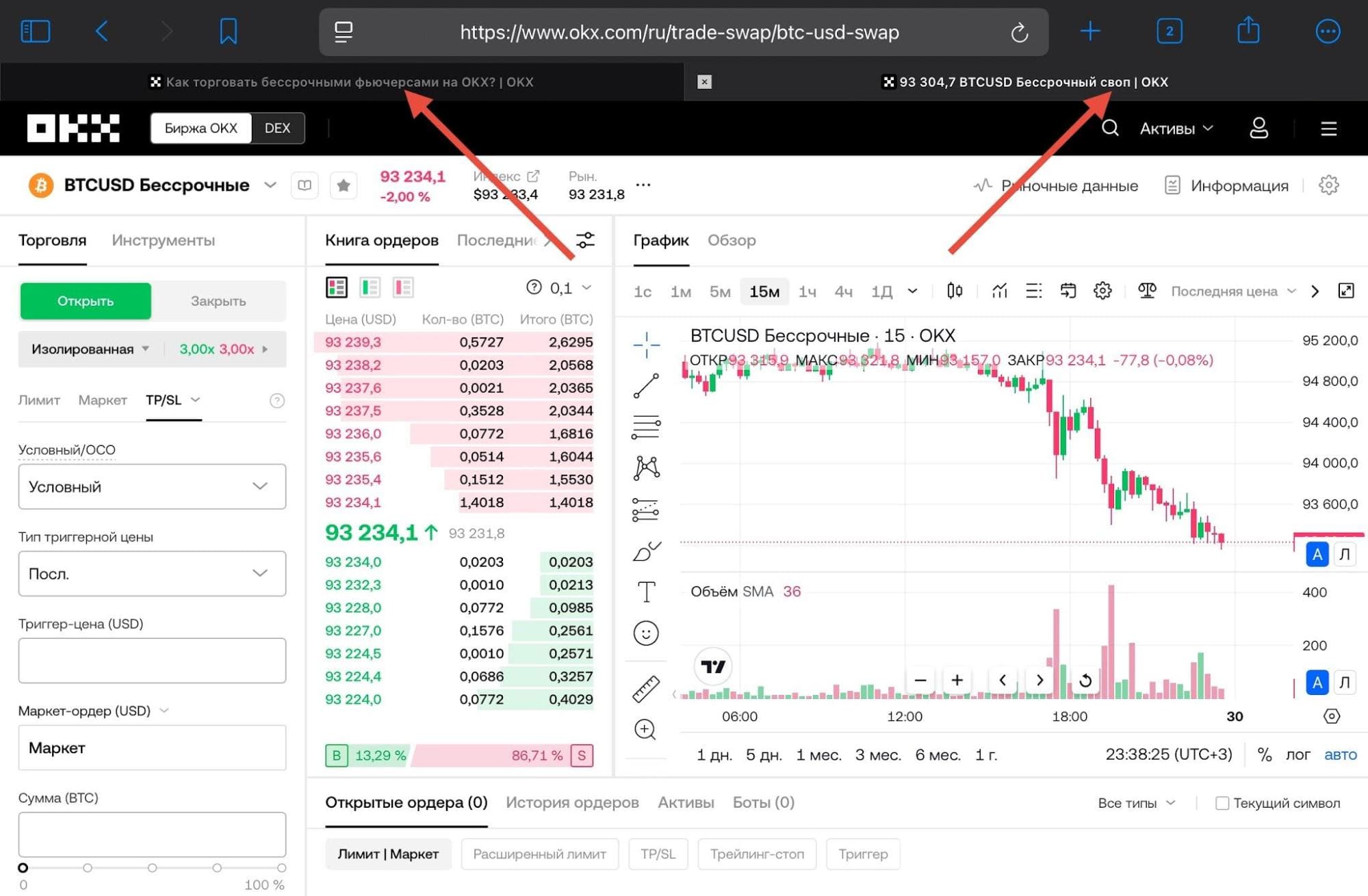Open Посл. trigger price type dropdown
This screenshot has height=896, width=1368.
[152, 573]
